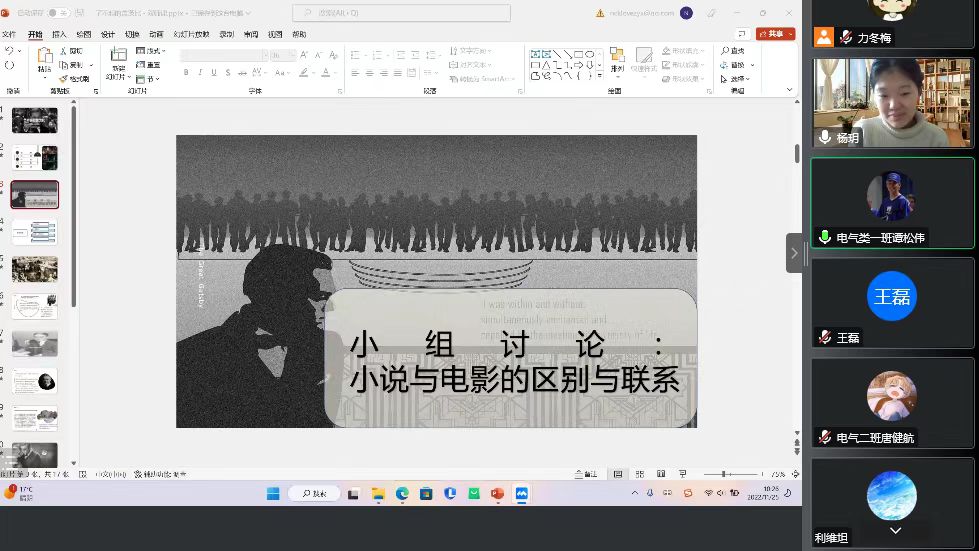The height and width of the screenshot is (551, 979).
Task: Click the Reset (重置) slide button
Action: point(149,65)
